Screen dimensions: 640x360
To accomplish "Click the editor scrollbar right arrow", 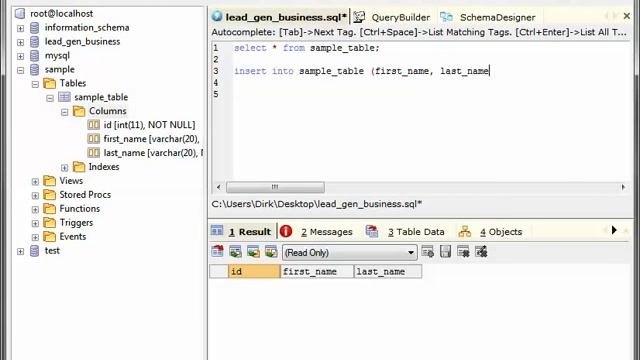I will point(623,187).
